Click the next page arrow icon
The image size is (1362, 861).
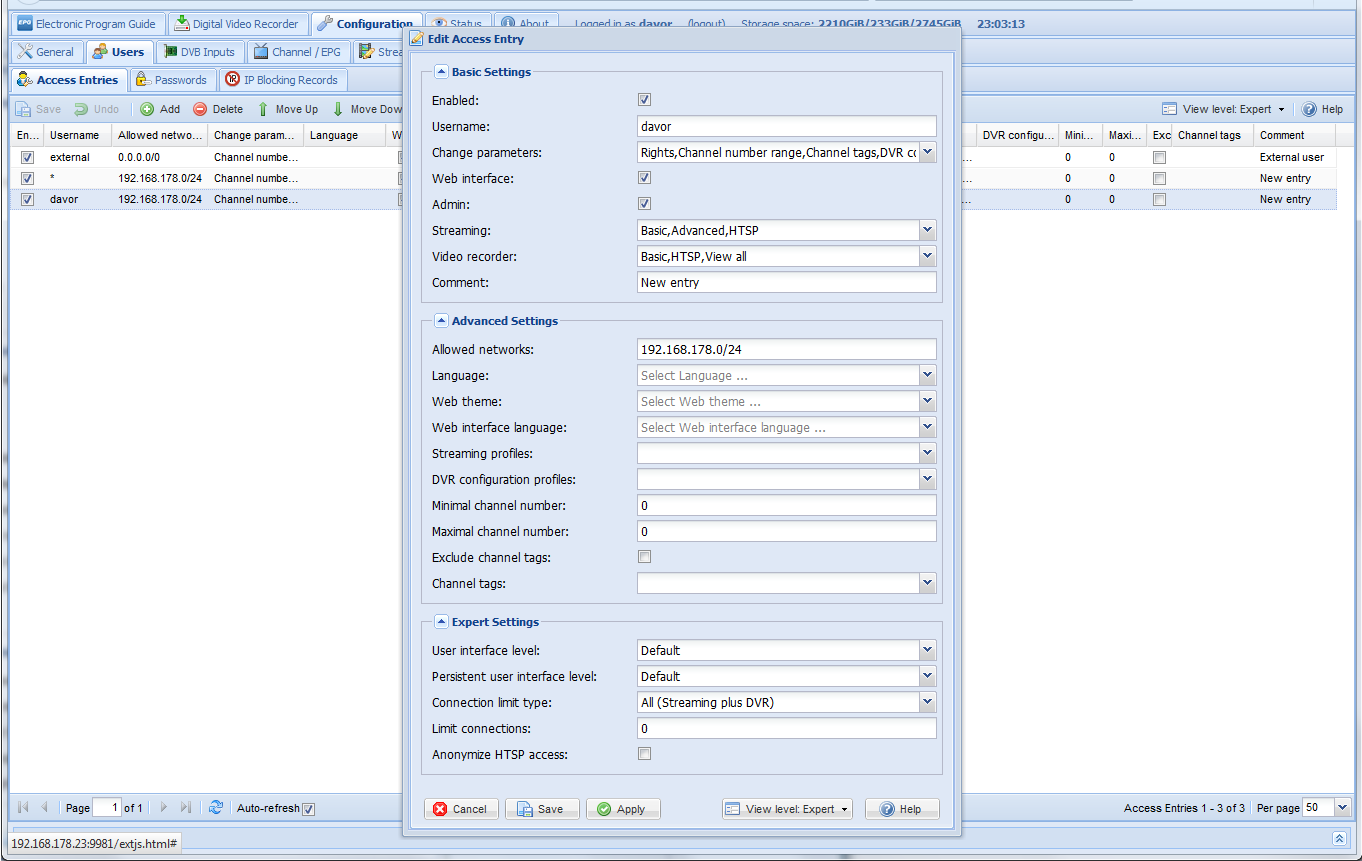point(164,808)
